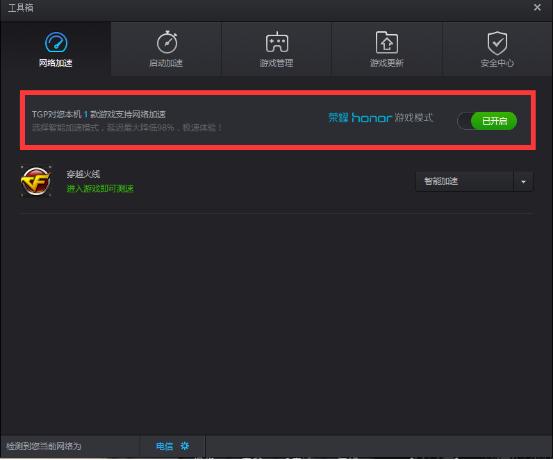The image size is (554, 460).
Task: Click the 荣耀 honor 游戏模式 logo
Action: tap(381, 118)
